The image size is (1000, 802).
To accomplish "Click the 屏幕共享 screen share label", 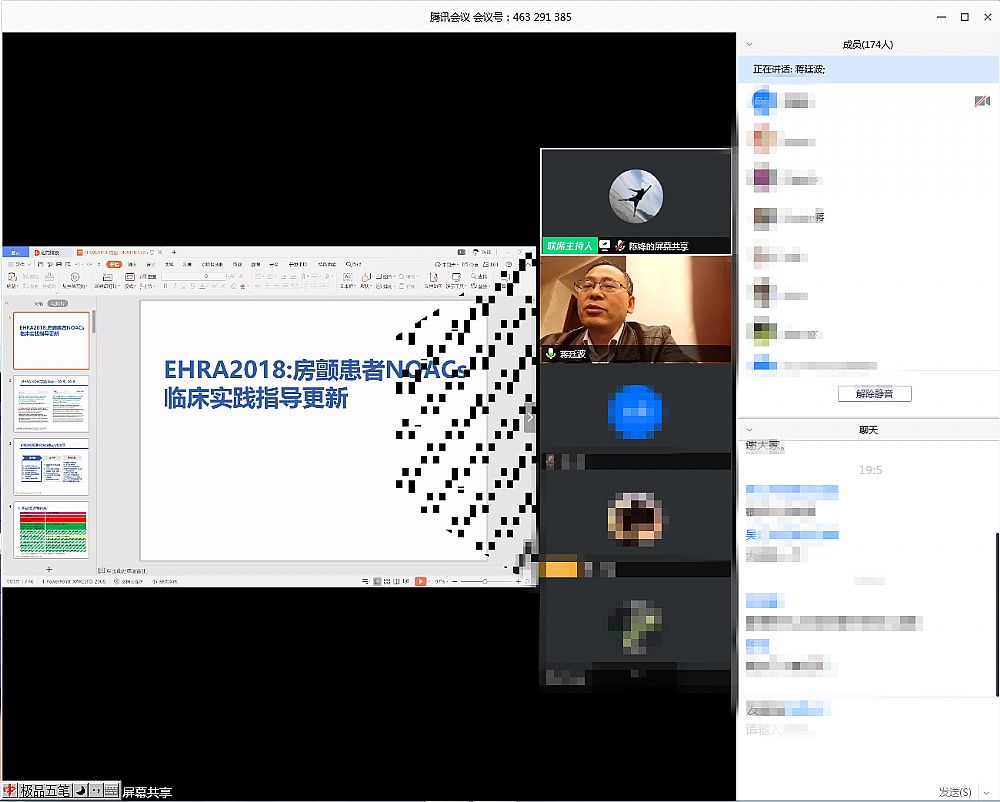I will [x=147, y=792].
